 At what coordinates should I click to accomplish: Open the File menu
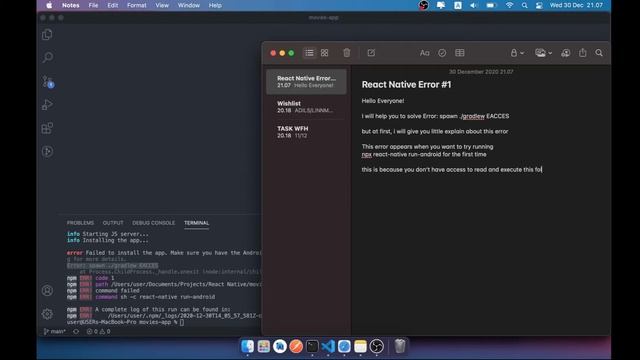[x=93, y=5]
